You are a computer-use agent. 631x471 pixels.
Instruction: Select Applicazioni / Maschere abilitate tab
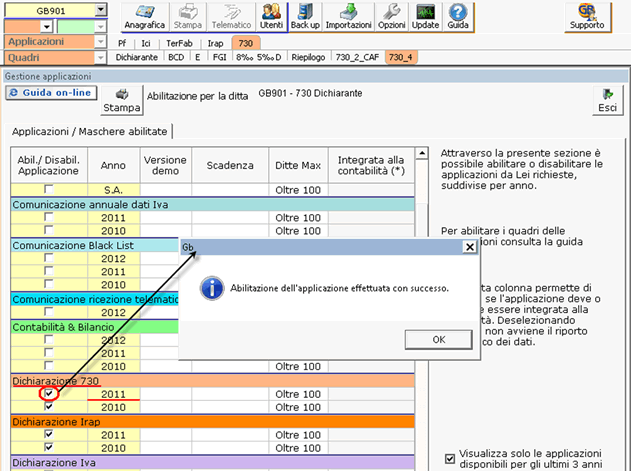pos(89,132)
